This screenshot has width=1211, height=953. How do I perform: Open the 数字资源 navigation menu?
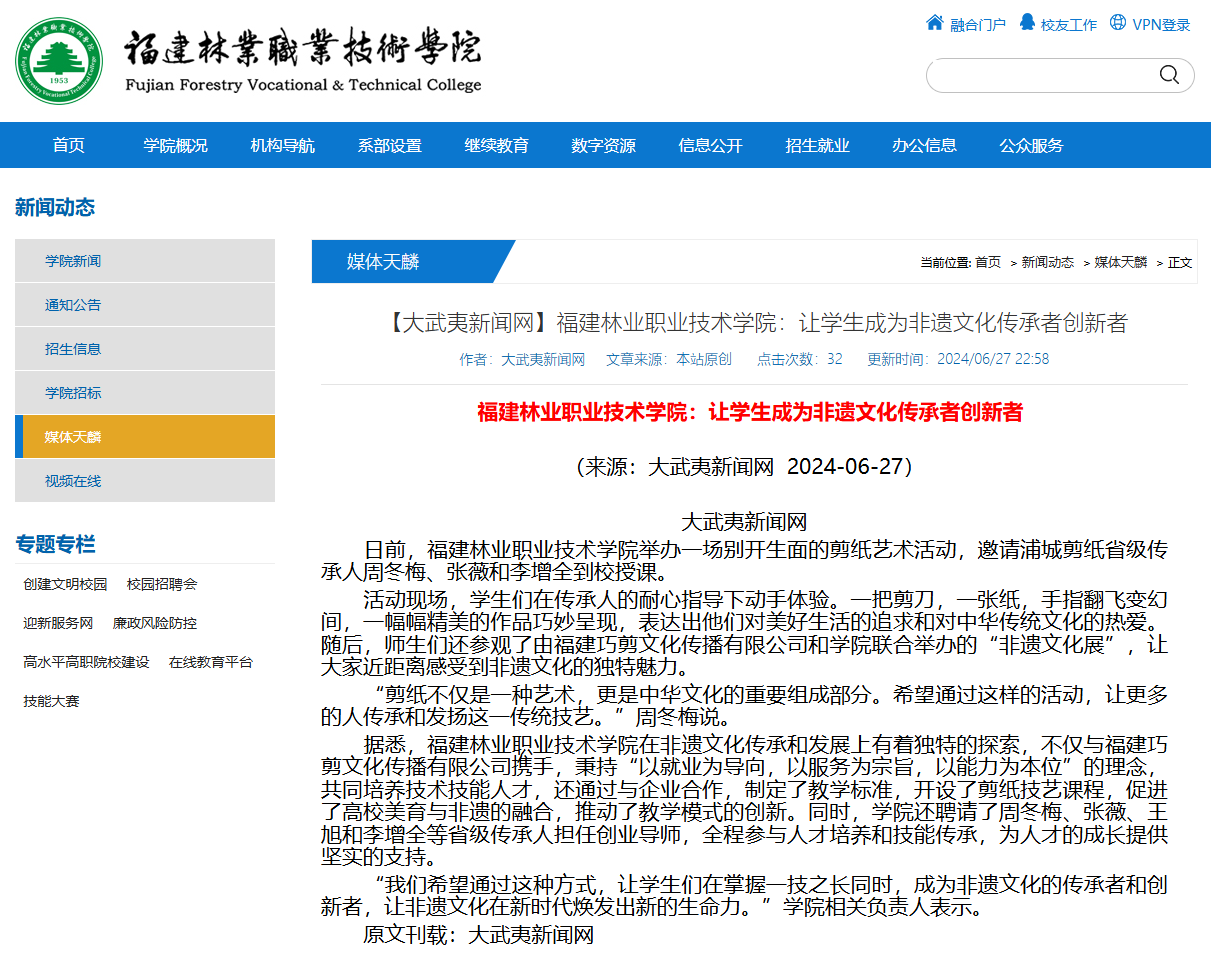[x=603, y=146]
